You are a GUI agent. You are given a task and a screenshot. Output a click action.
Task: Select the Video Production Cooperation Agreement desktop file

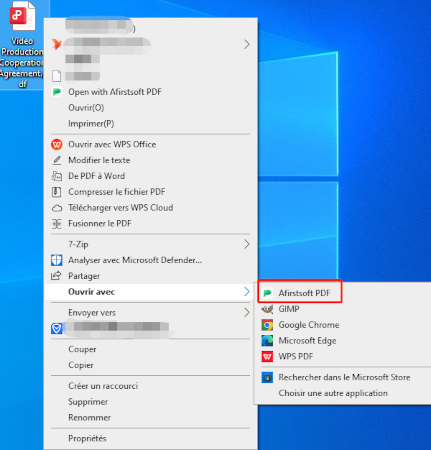pos(22,45)
